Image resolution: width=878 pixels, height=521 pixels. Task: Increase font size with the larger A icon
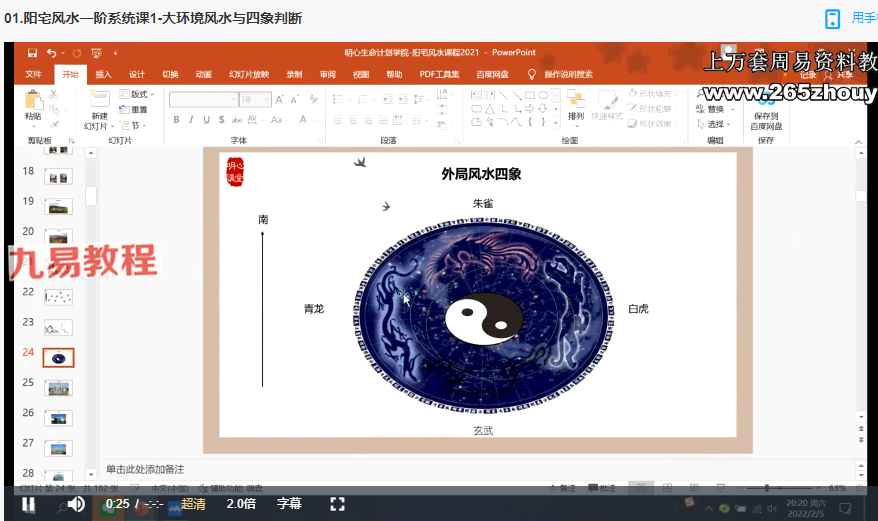(x=279, y=100)
